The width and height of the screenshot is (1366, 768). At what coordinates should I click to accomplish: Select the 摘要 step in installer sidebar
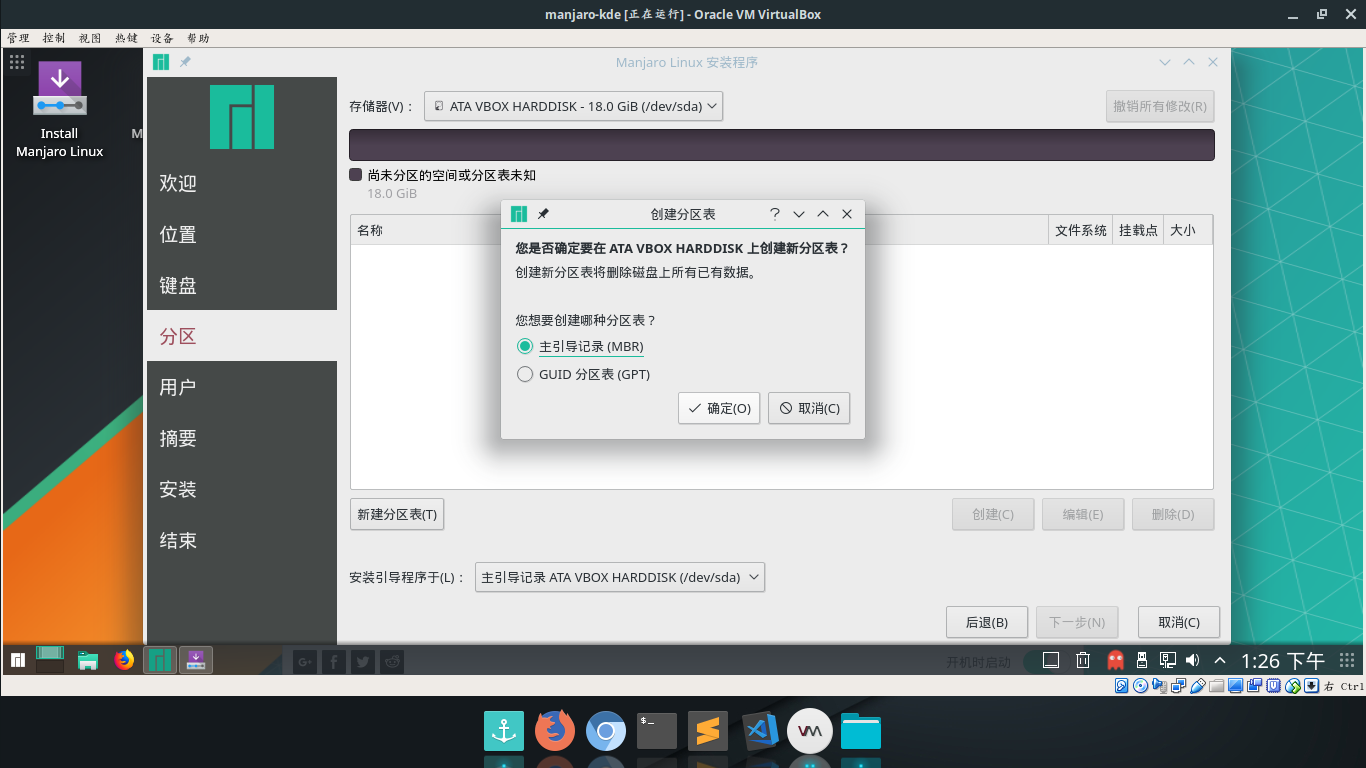(242, 438)
